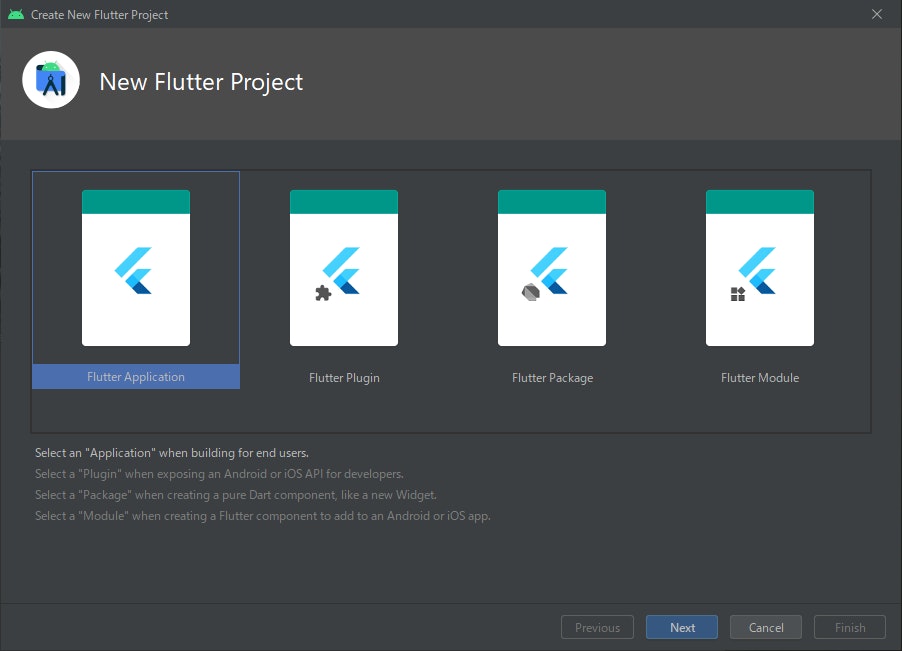Click the squares icon on the Flutter Module card
Screen dimensions: 902x651
739,291
